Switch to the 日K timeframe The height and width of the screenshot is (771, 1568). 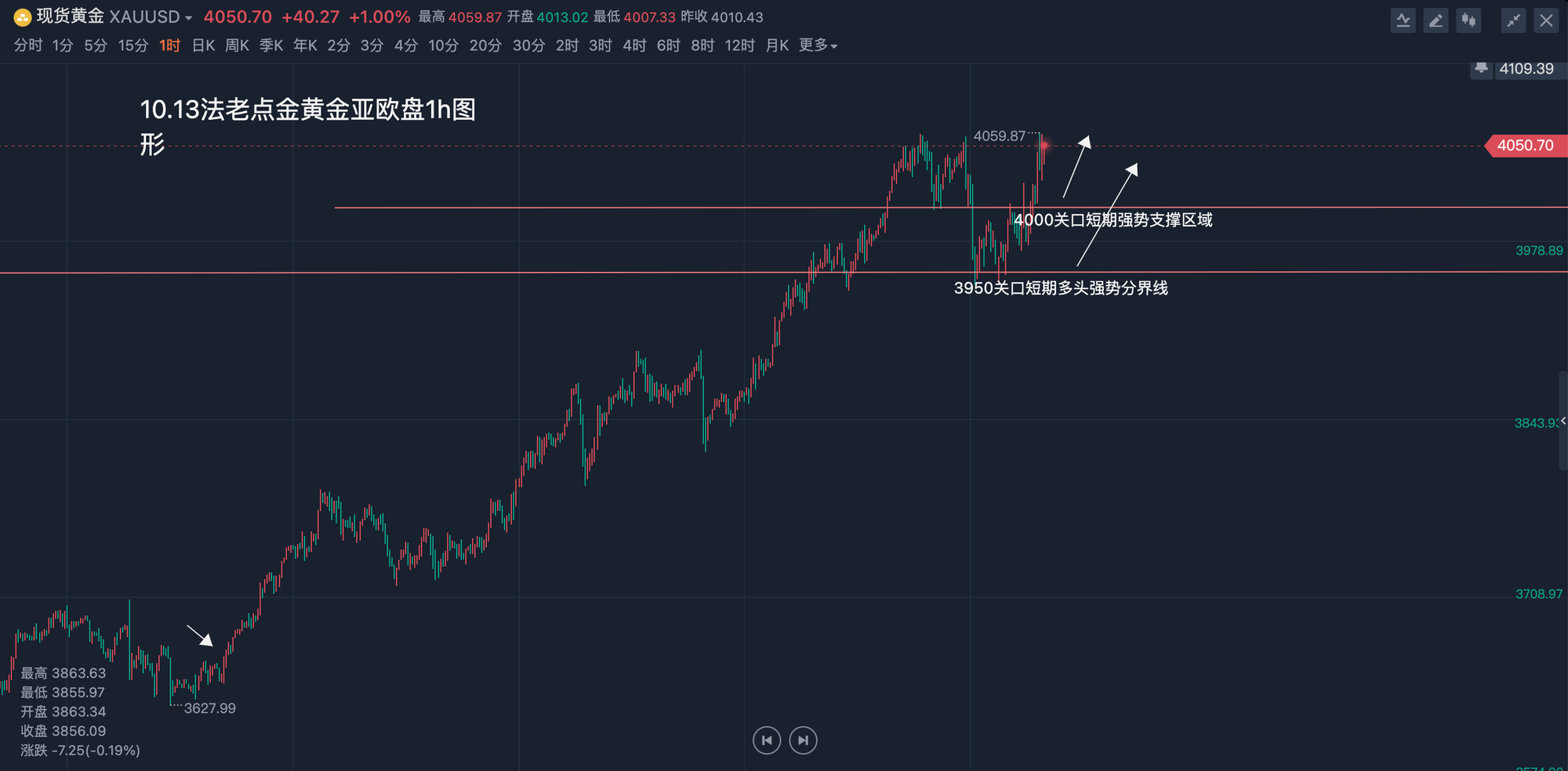point(203,45)
